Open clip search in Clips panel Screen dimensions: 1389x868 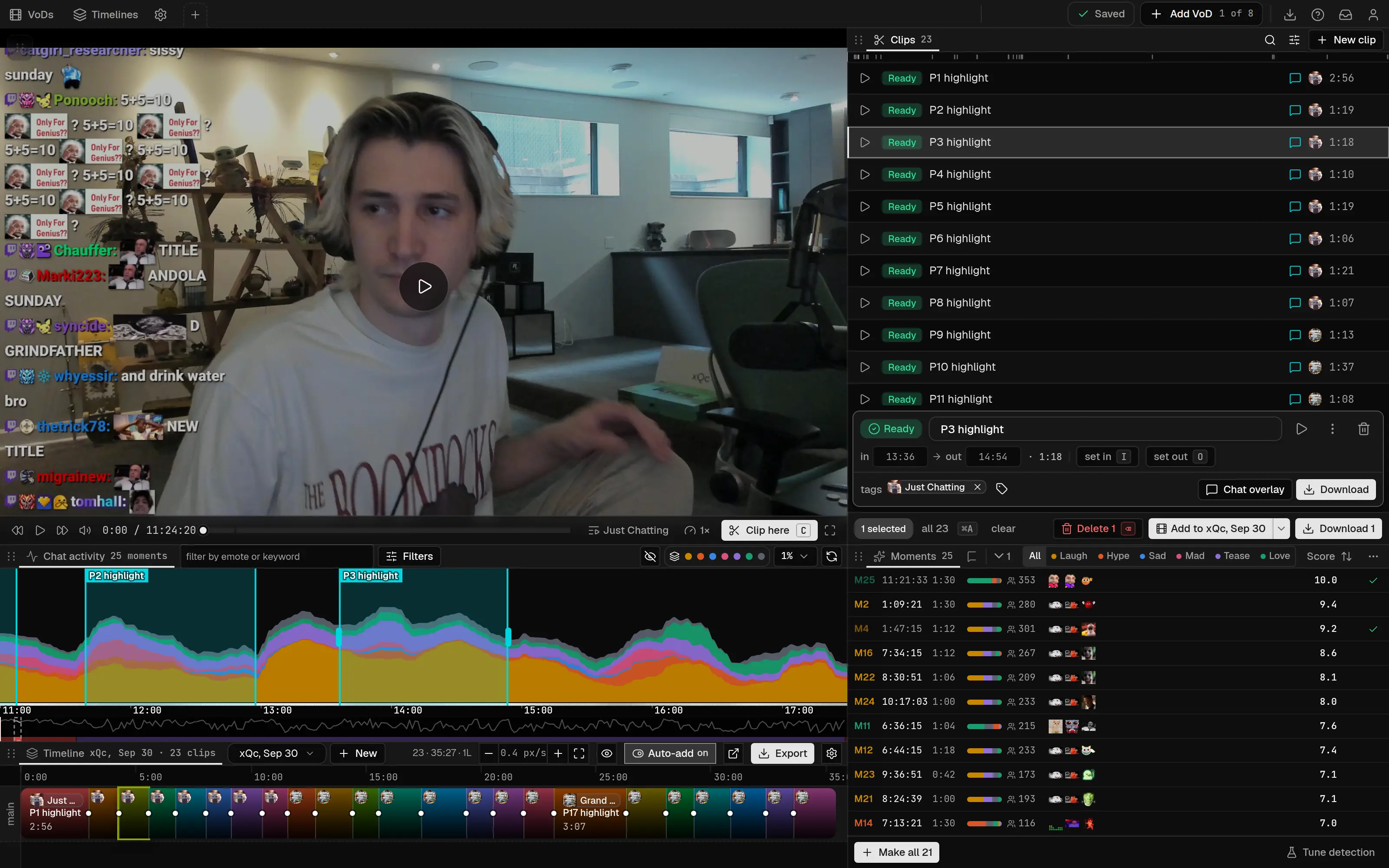(x=1270, y=39)
